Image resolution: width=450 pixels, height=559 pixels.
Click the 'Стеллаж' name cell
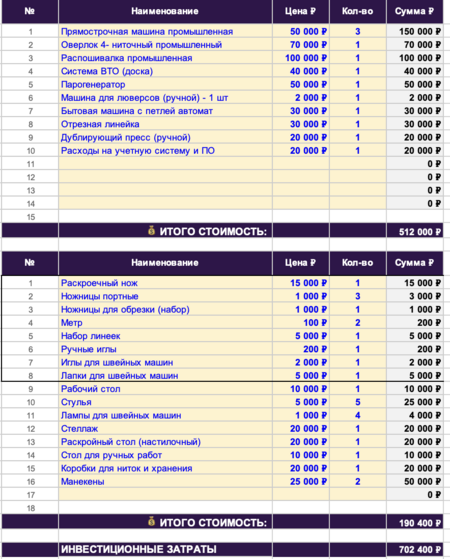click(x=165, y=428)
